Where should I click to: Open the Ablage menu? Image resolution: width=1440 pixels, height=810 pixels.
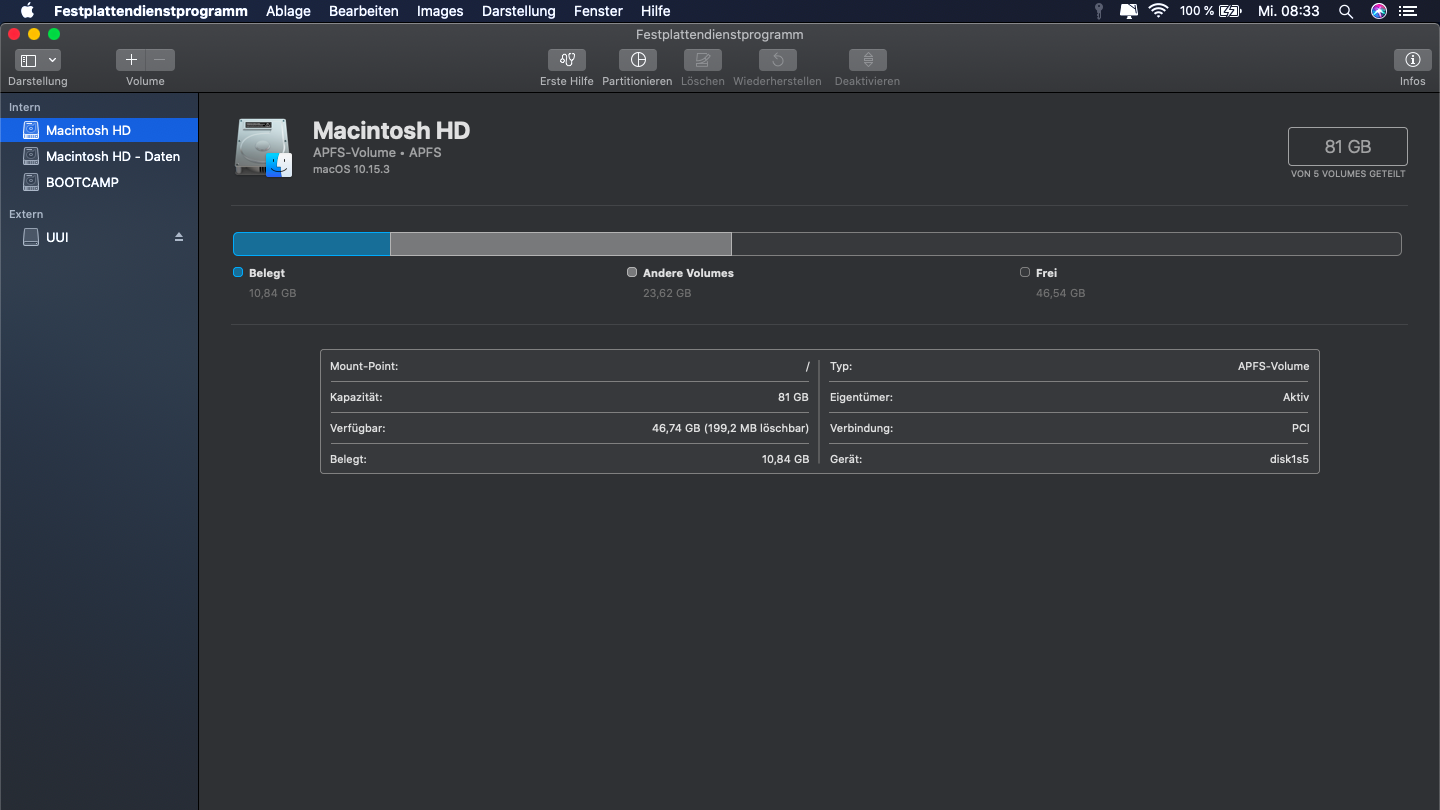pos(288,11)
